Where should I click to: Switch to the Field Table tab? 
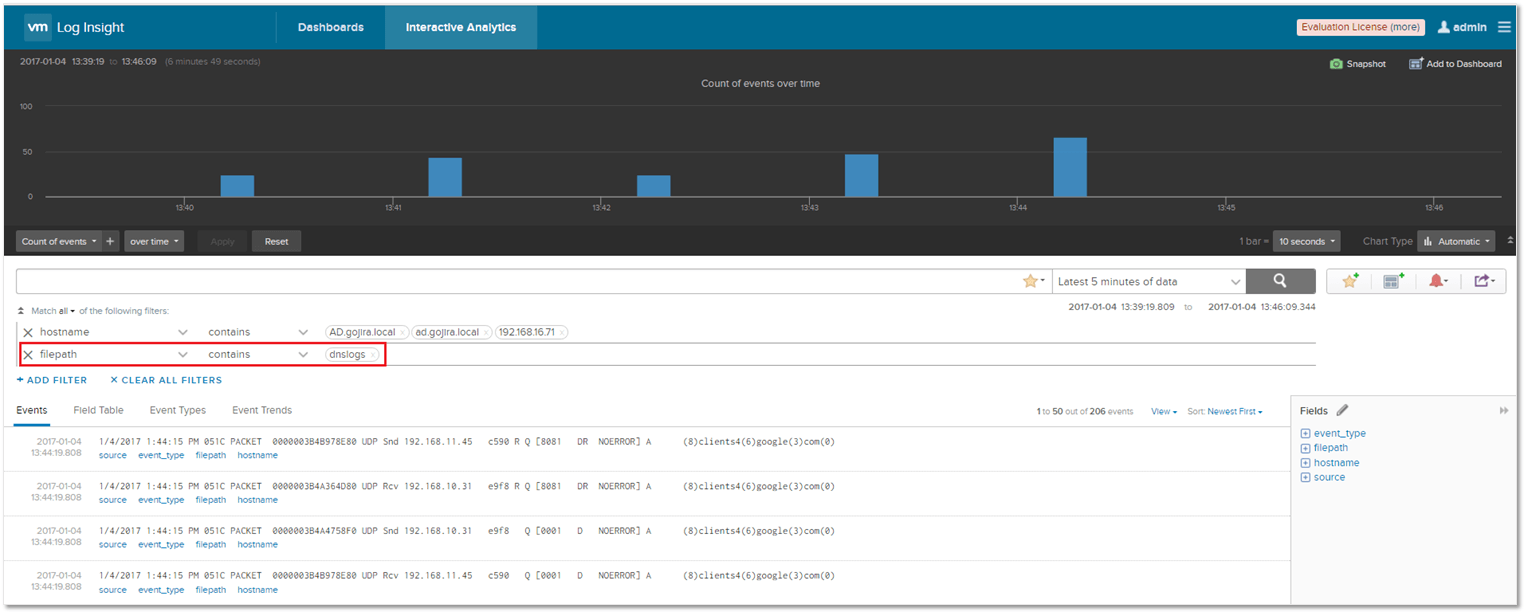(99, 410)
